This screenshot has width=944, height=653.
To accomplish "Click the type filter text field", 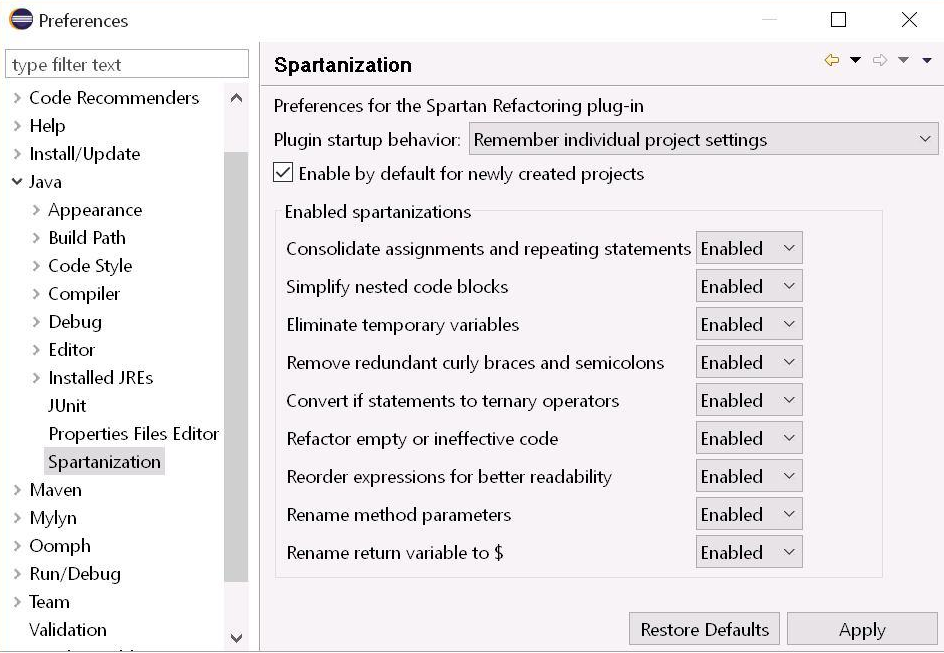I will pos(127,65).
